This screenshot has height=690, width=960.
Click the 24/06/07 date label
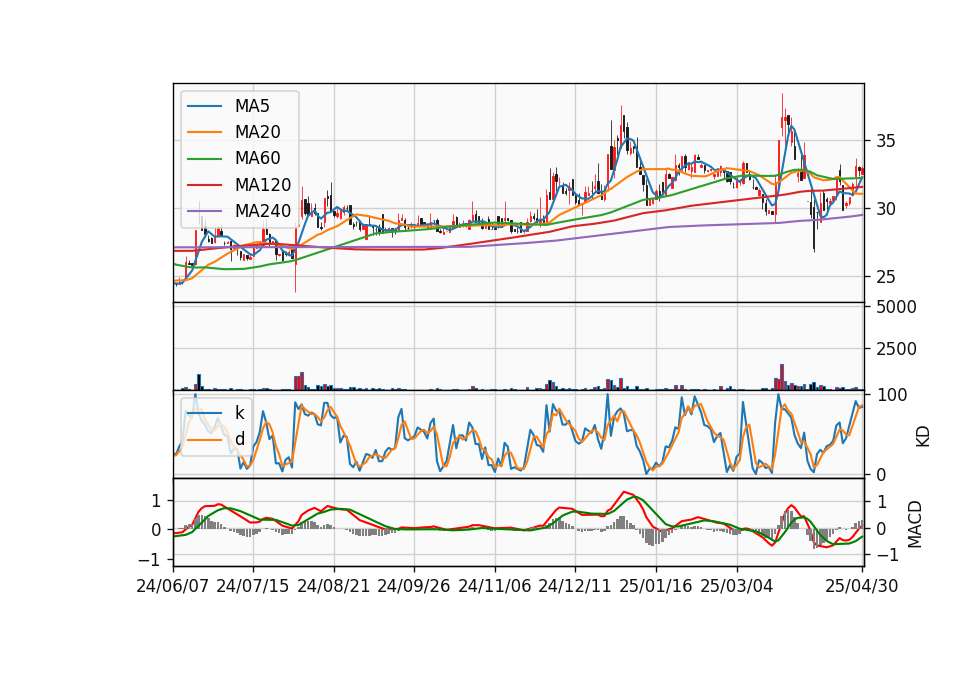173,587
